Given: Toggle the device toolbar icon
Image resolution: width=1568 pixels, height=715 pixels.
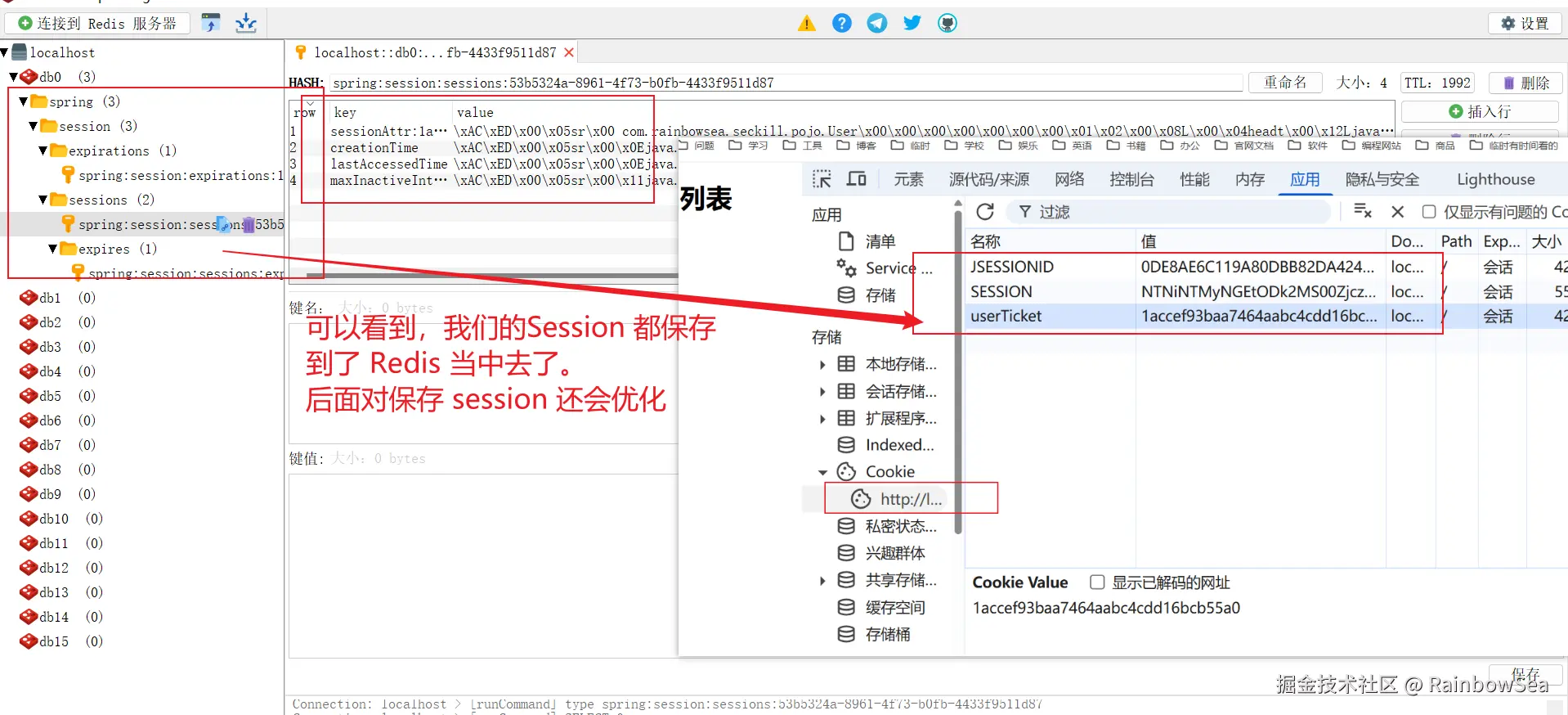Looking at the screenshot, I should [856, 179].
